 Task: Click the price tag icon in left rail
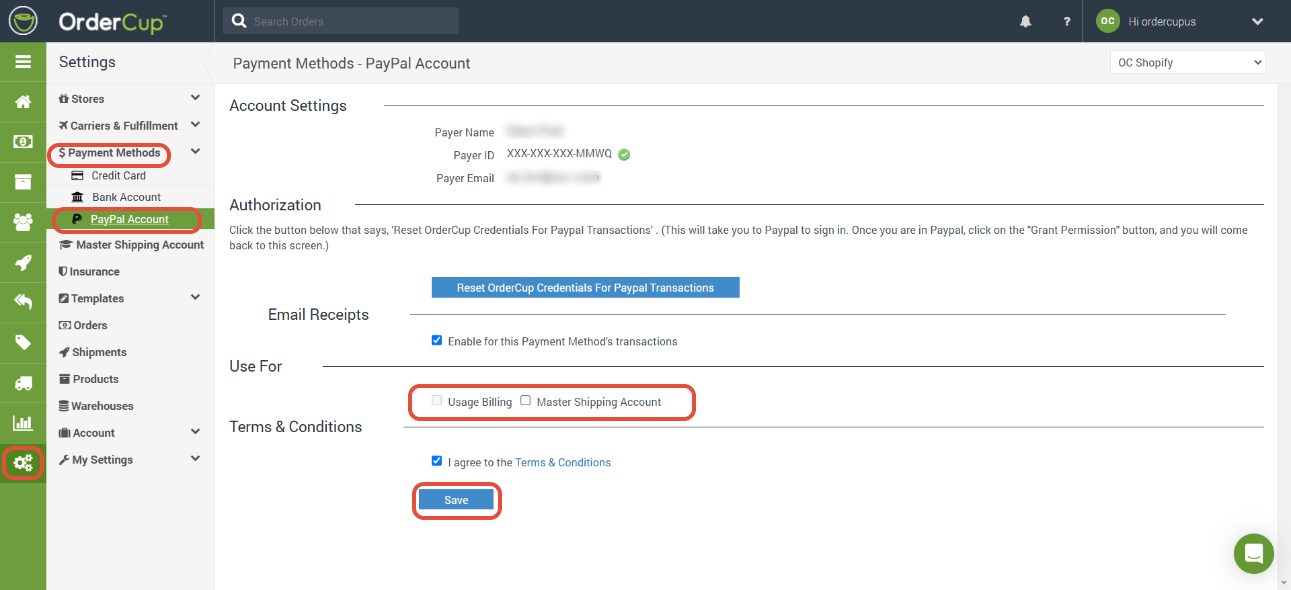[x=23, y=343]
